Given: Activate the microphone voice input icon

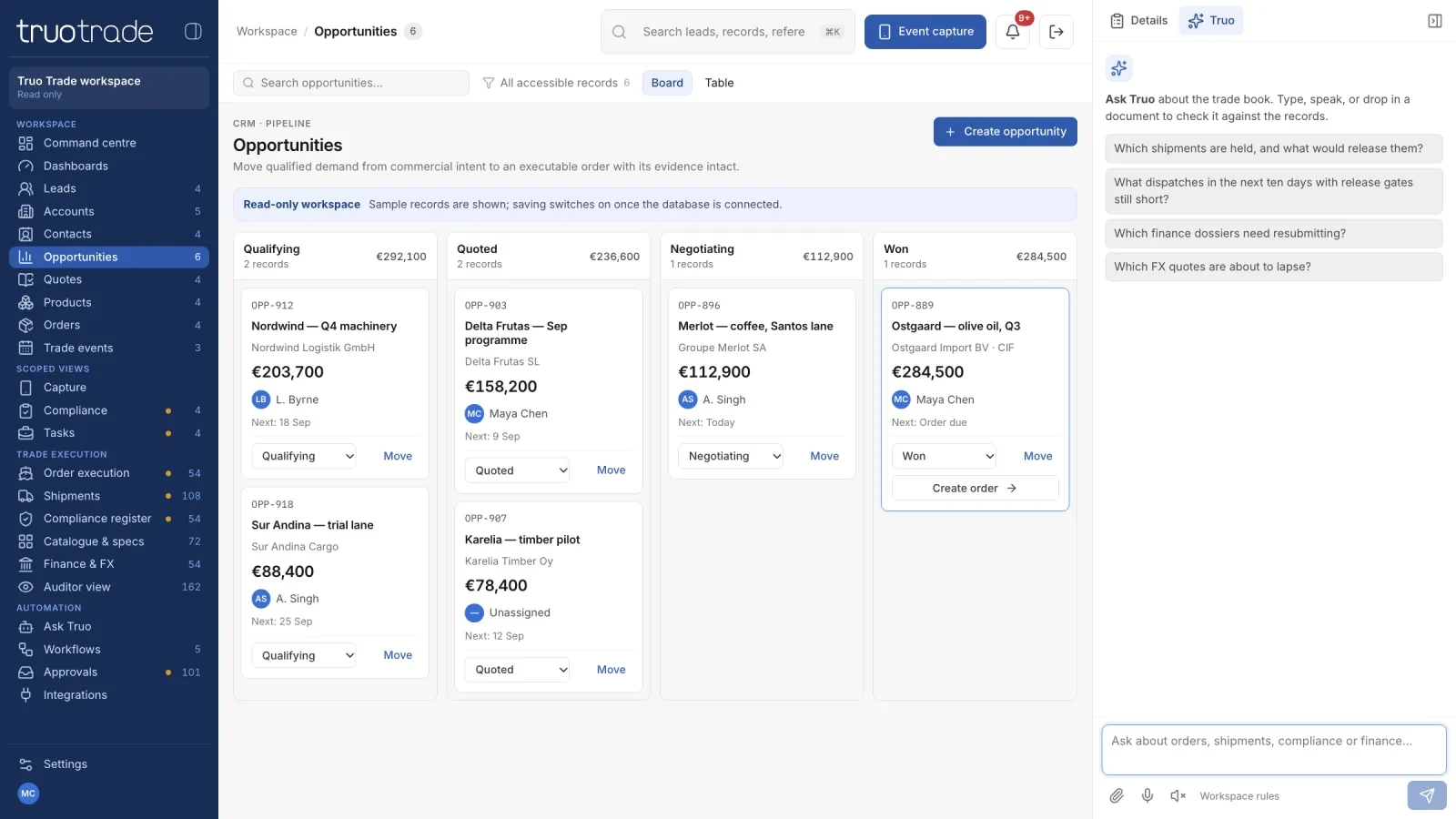Looking at the screenshot, I should (1148, 796).
